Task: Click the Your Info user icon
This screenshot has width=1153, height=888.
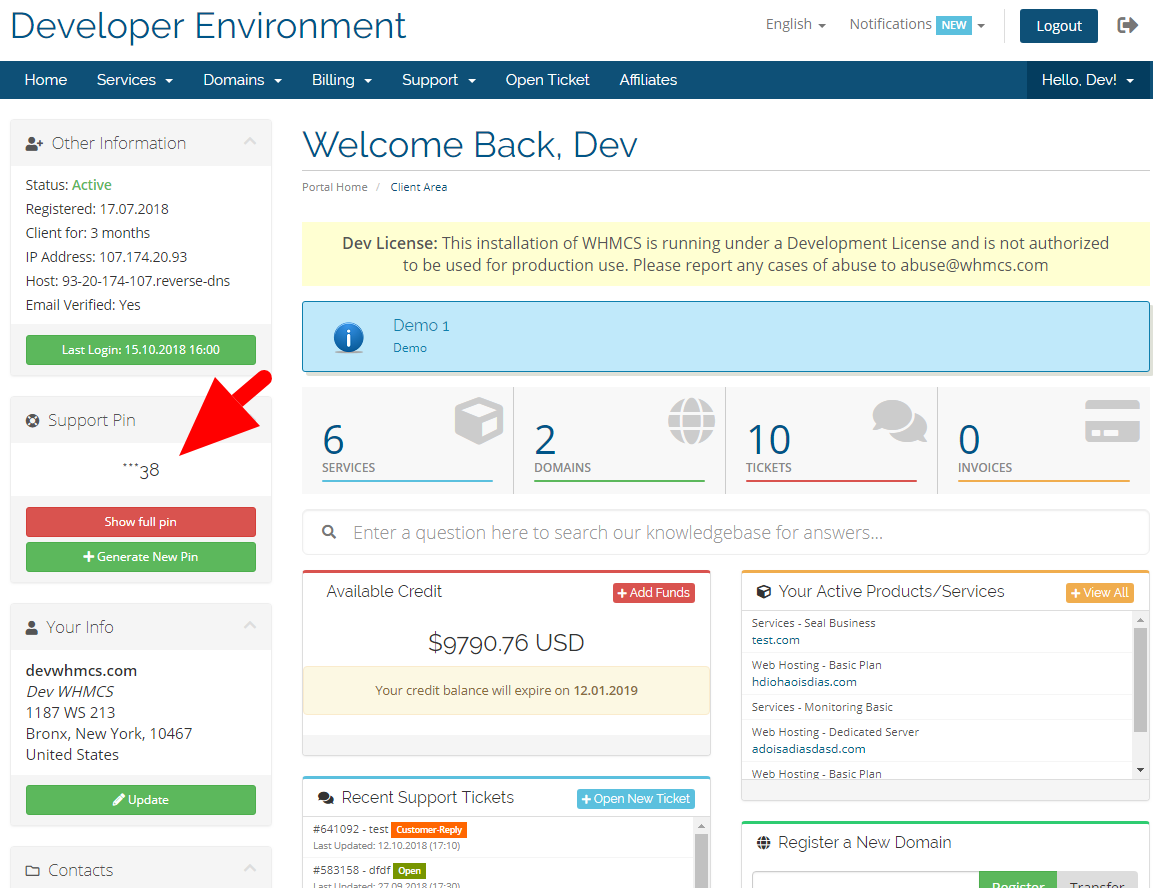Action: coord(32,628)
